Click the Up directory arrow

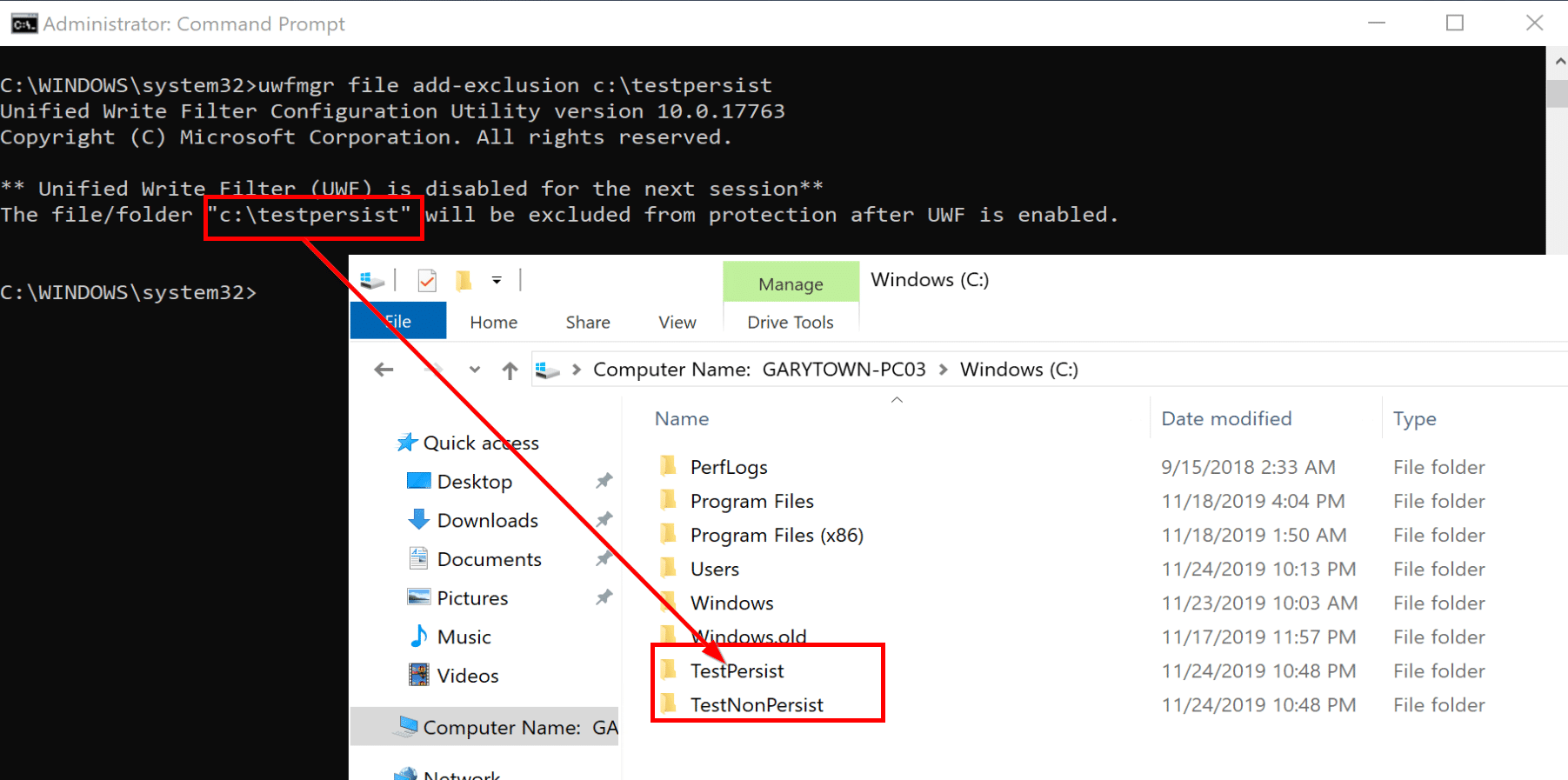pos(510,370)
